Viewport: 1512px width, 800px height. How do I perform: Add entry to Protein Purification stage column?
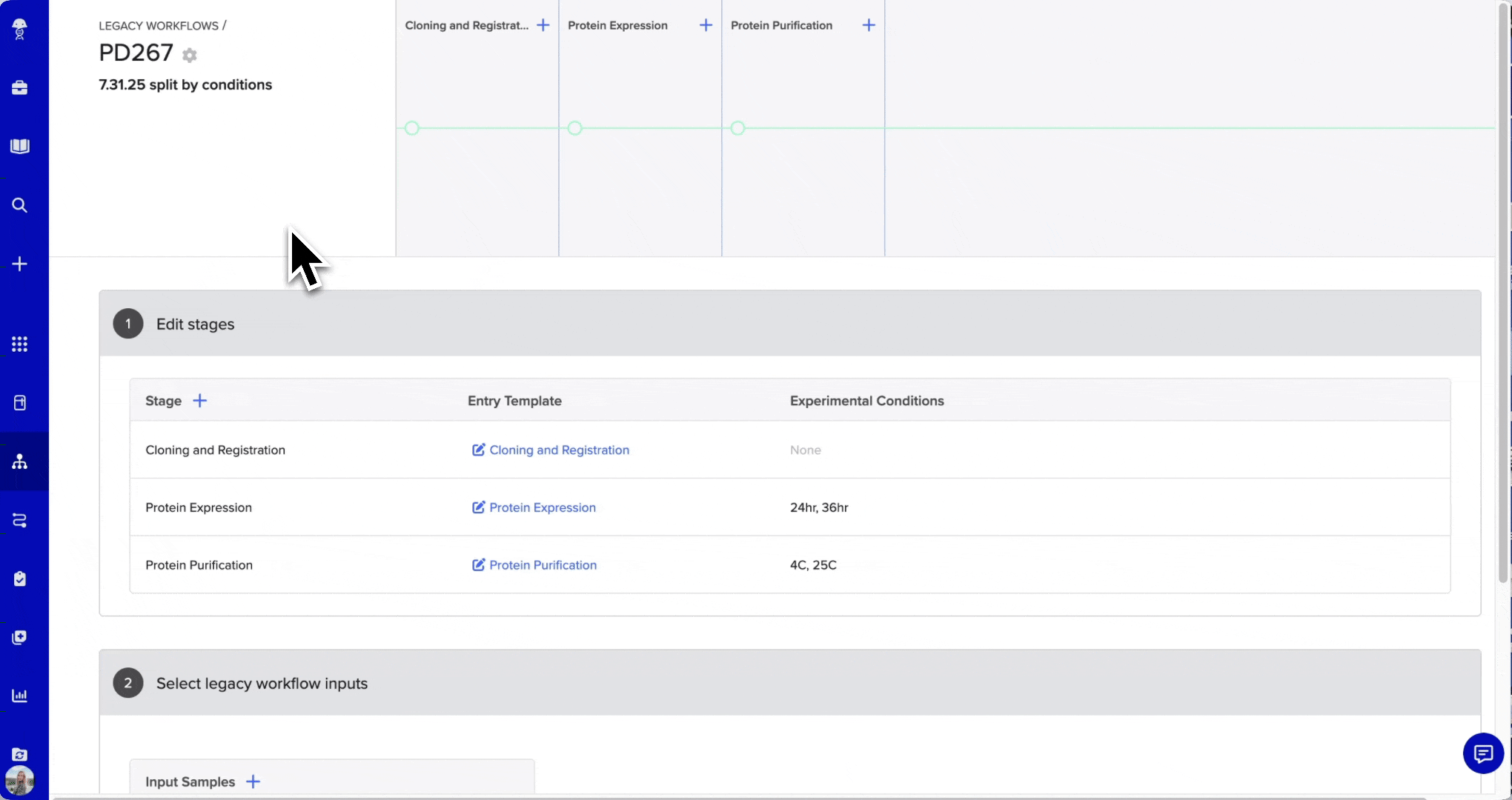pos(869,25)
